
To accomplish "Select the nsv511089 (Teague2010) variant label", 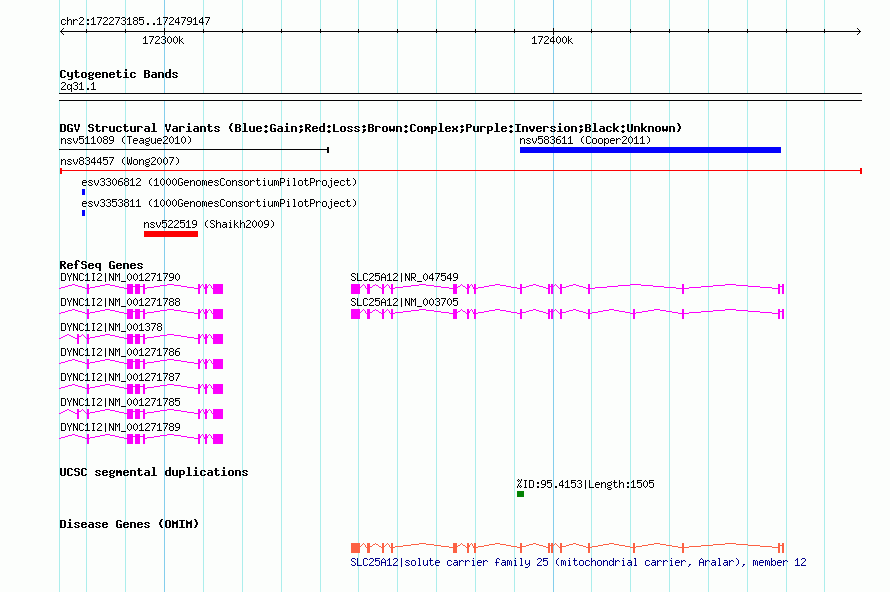I will [x=126, y=140].
